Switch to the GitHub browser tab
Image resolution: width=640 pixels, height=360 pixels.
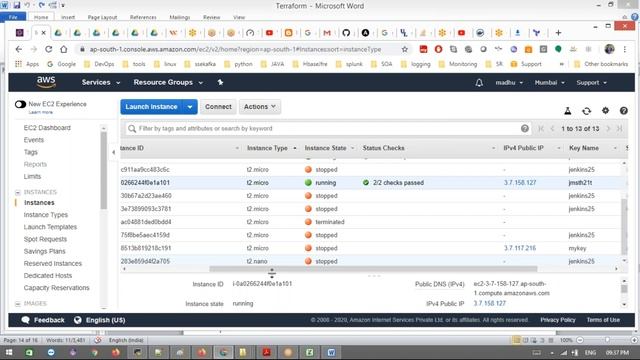346,33
